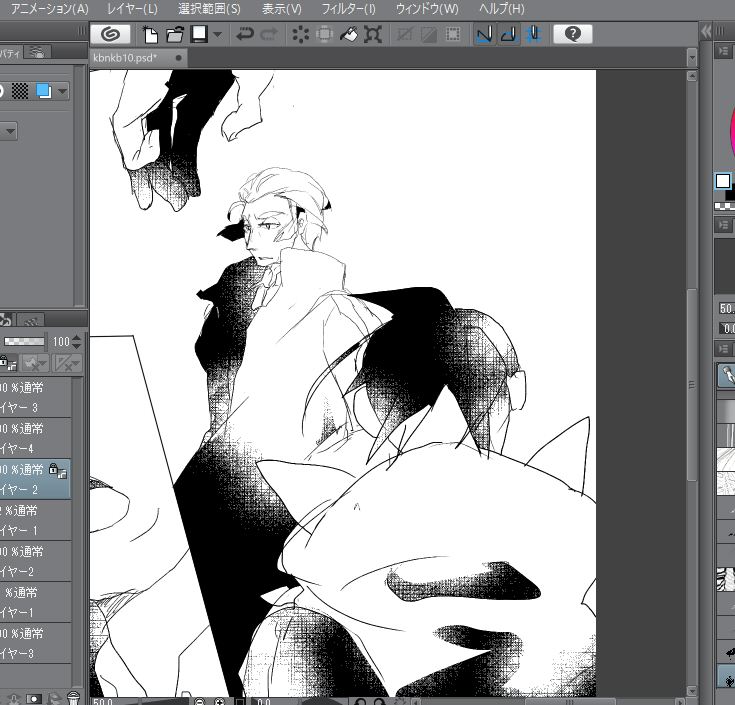735x705 pixels.
Task: Open the フィルター(I) menu
Action: [x=348, y=8]
